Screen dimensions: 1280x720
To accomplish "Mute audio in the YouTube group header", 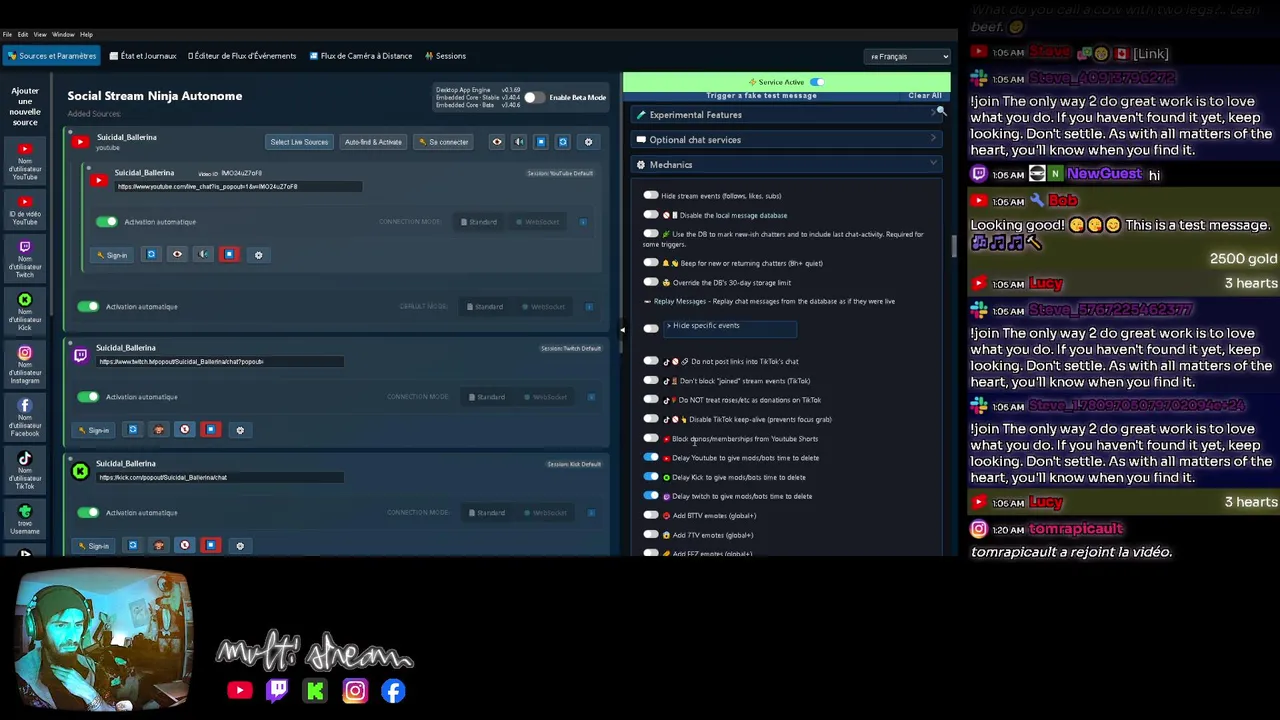I will click(x=519, y=142).
